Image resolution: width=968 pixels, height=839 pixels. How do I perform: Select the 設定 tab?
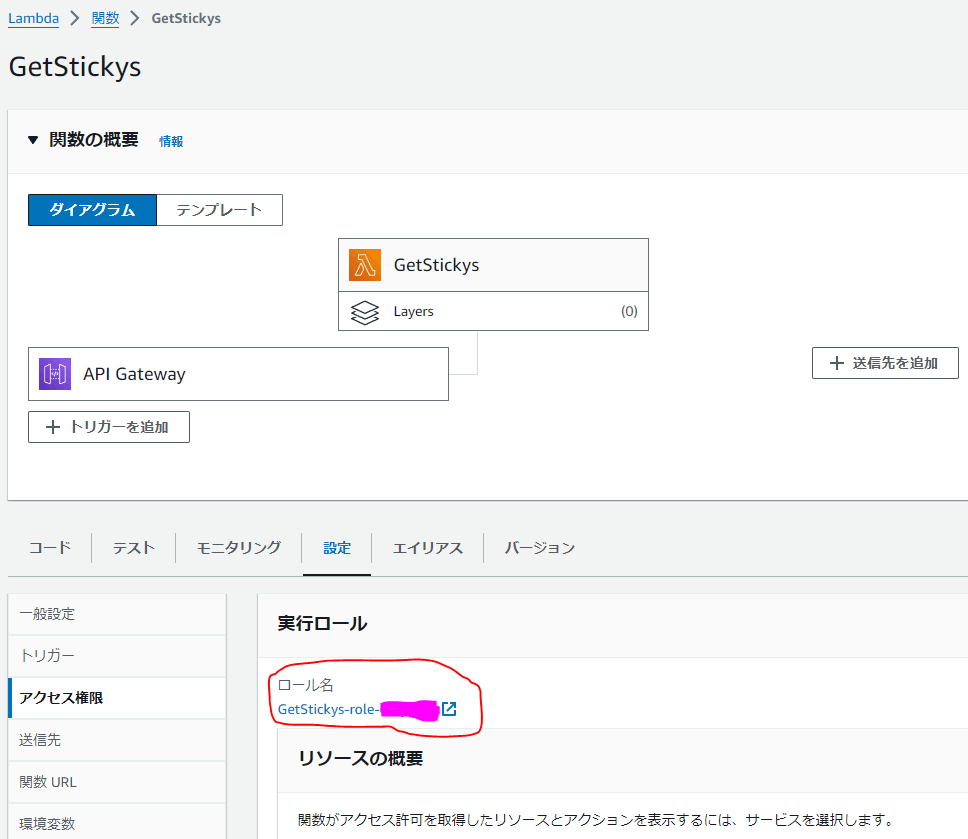click(337, 548)
